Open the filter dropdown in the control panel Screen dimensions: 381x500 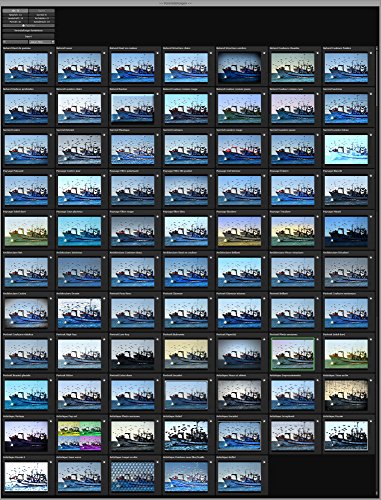coord(42,42)
